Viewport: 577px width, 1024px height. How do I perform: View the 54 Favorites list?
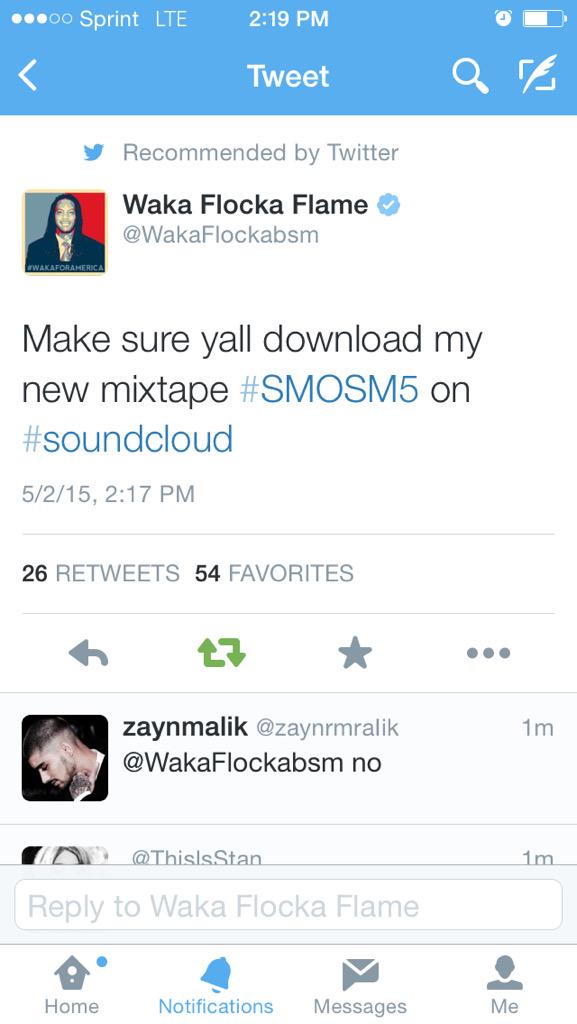tap(274, 573)
